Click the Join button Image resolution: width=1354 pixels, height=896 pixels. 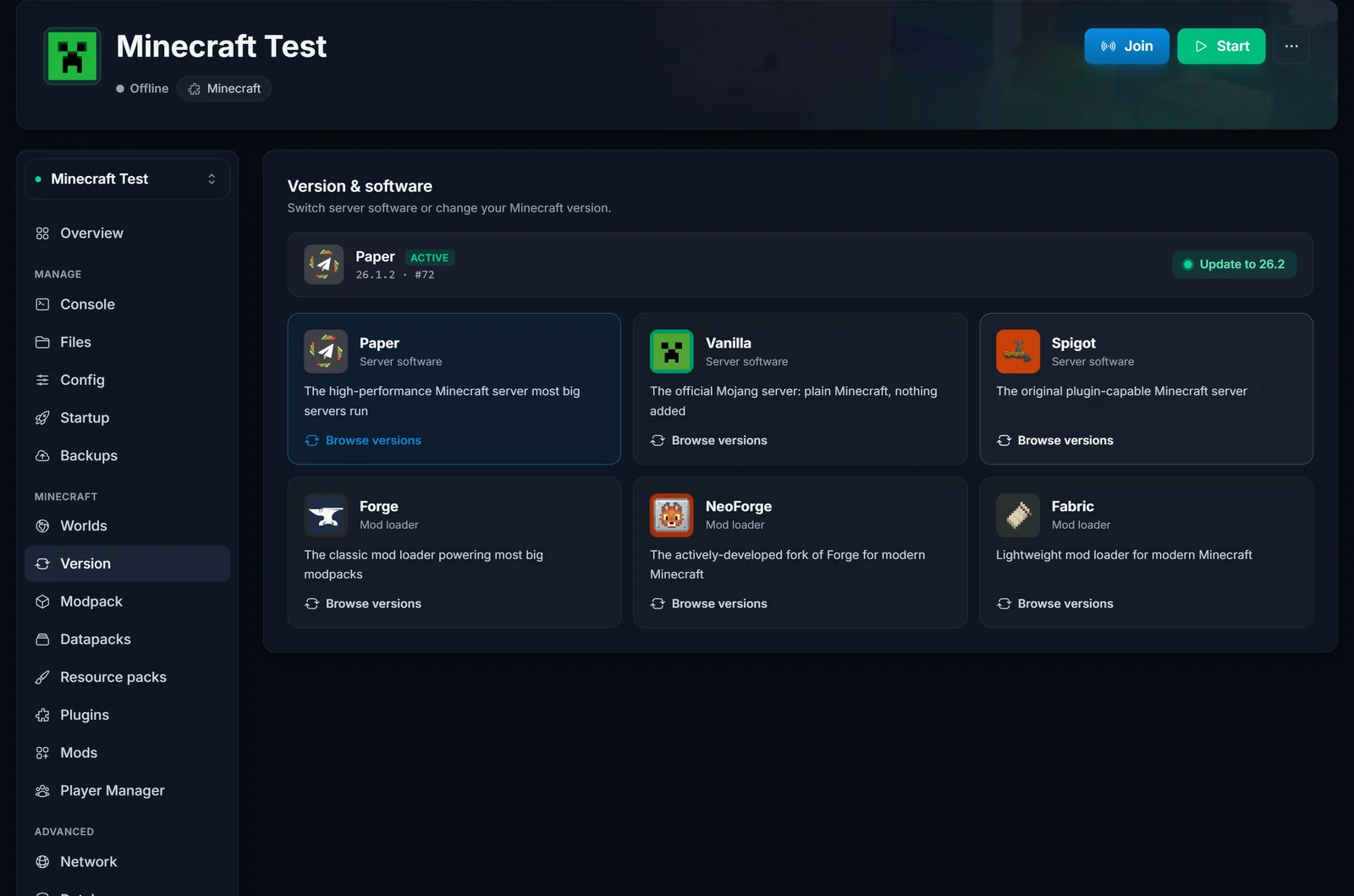[x=1126, y=47]
